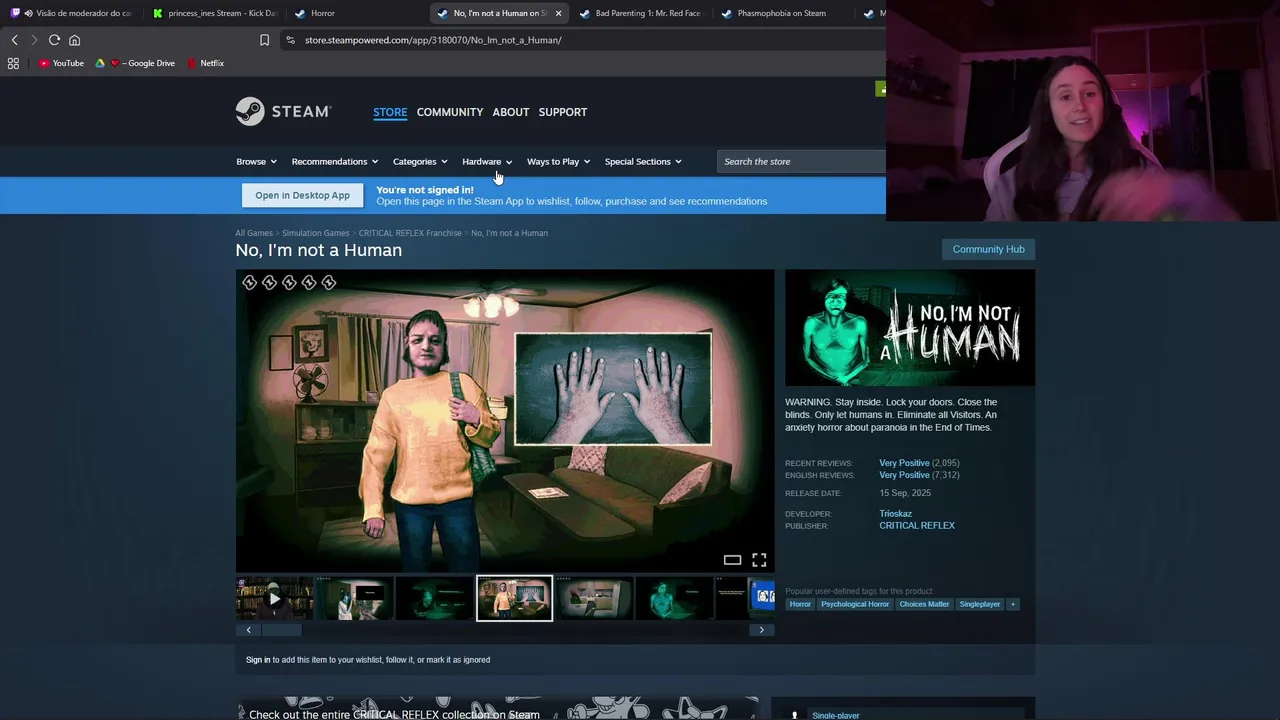The height and width of the screenshot is (720, 1280).
Task: Expand the Categories dropdown
Action: click(x=420, y=161)
